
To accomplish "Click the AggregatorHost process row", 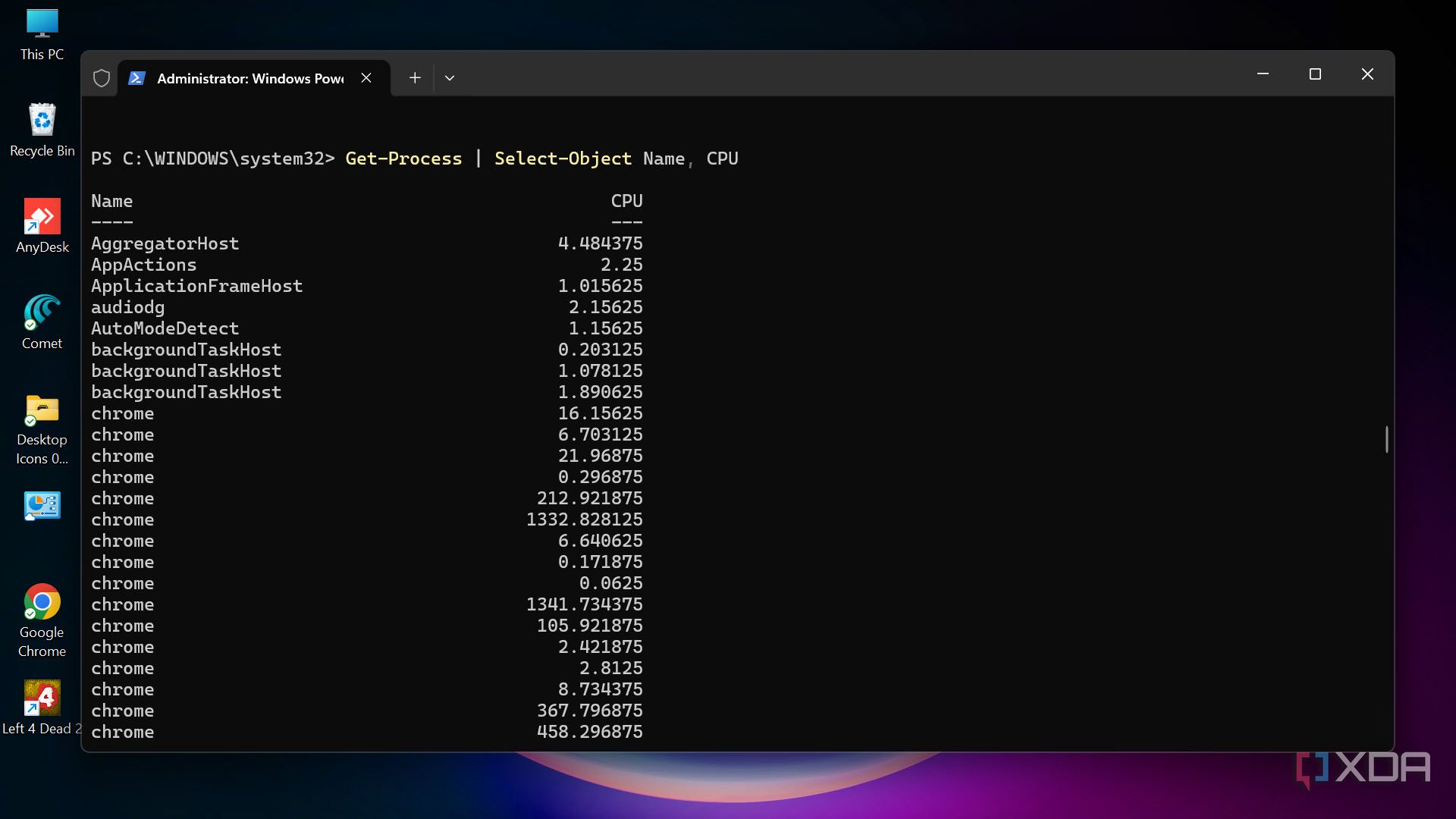I will 367,243.
